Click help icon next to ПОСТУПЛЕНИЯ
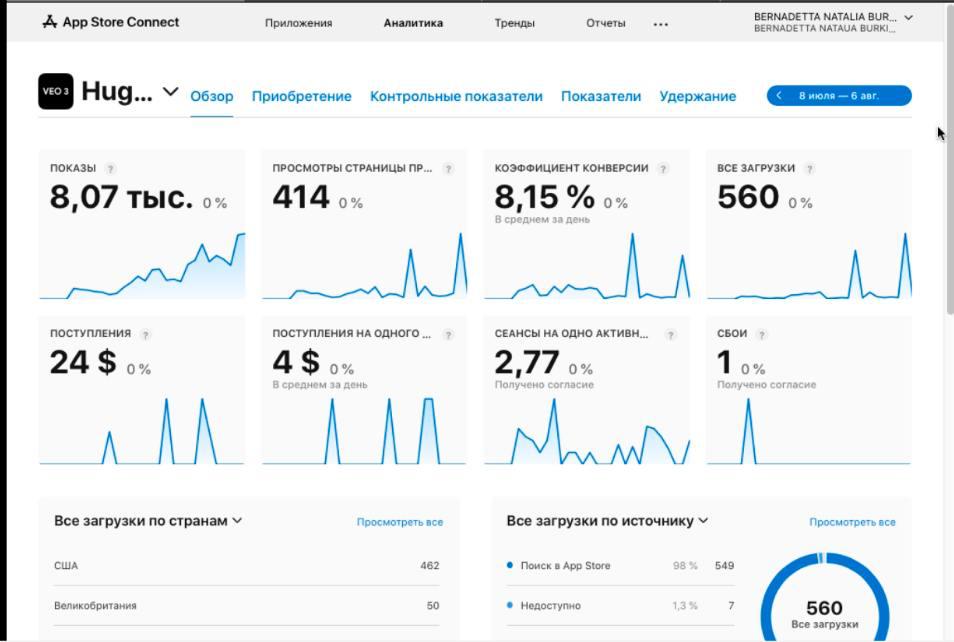Image resolution: width=954 pixels, height=642 pixels. click(145, 334)
